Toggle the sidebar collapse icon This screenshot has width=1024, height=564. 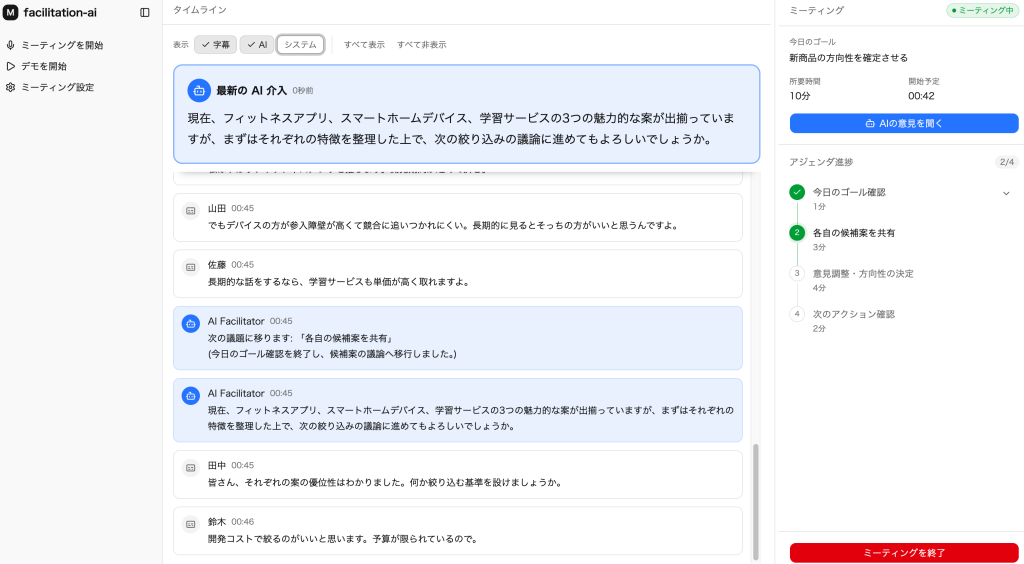145,12
